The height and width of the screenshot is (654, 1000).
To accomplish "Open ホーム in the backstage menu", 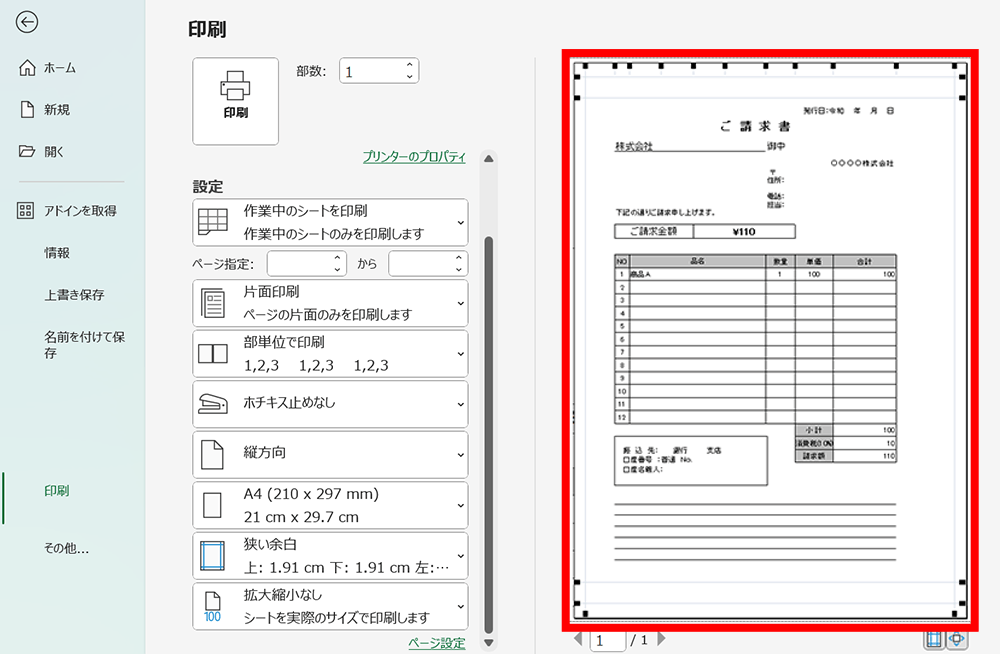I will tap(60, 68).
